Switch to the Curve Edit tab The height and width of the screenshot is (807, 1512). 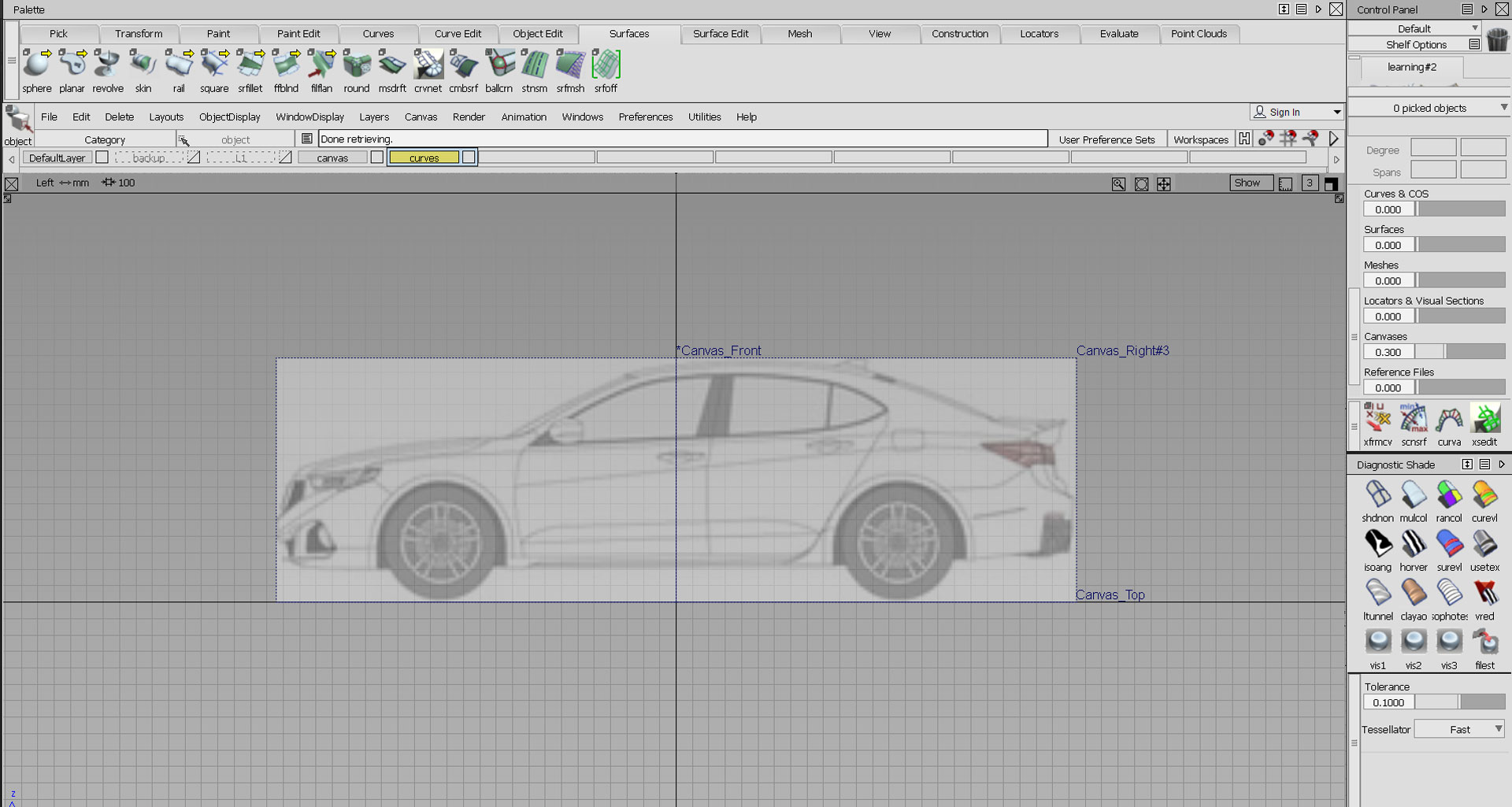click(x=458, y=34)
